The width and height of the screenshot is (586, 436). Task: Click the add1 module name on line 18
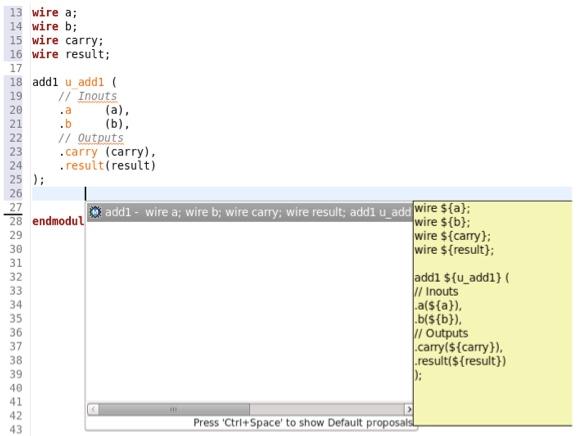45,82
